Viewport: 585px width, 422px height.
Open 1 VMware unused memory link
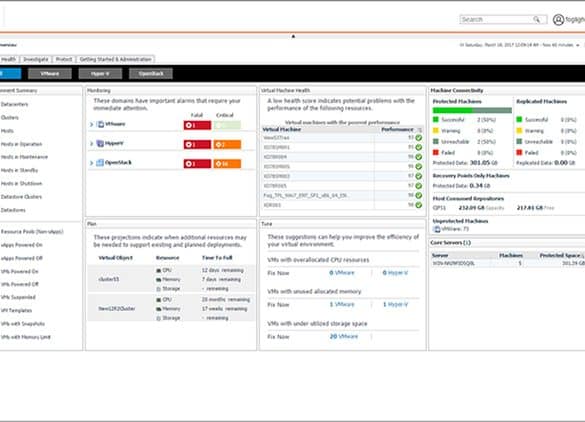342,304
